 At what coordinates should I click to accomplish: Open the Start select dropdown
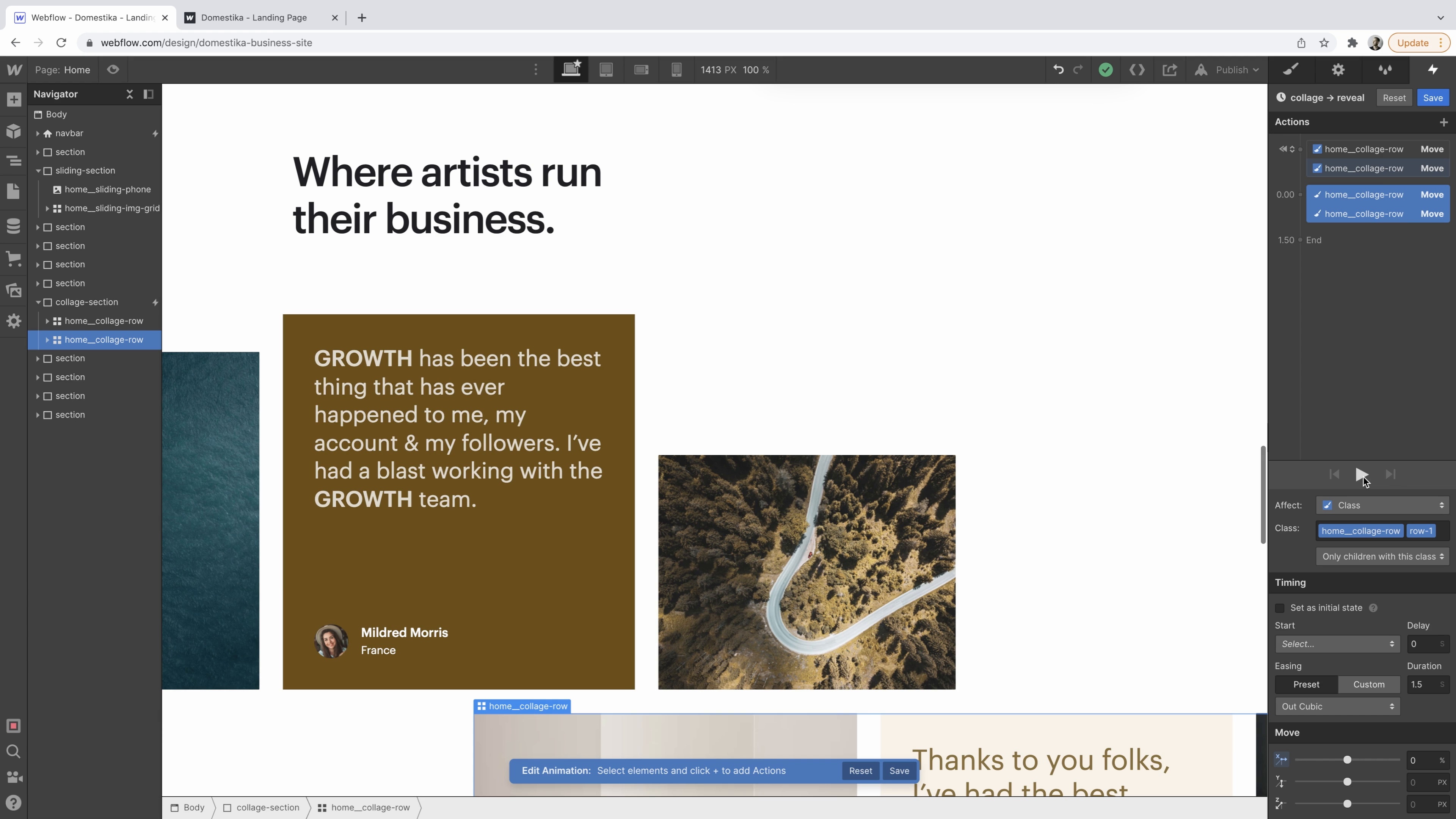click(1337, 644)
